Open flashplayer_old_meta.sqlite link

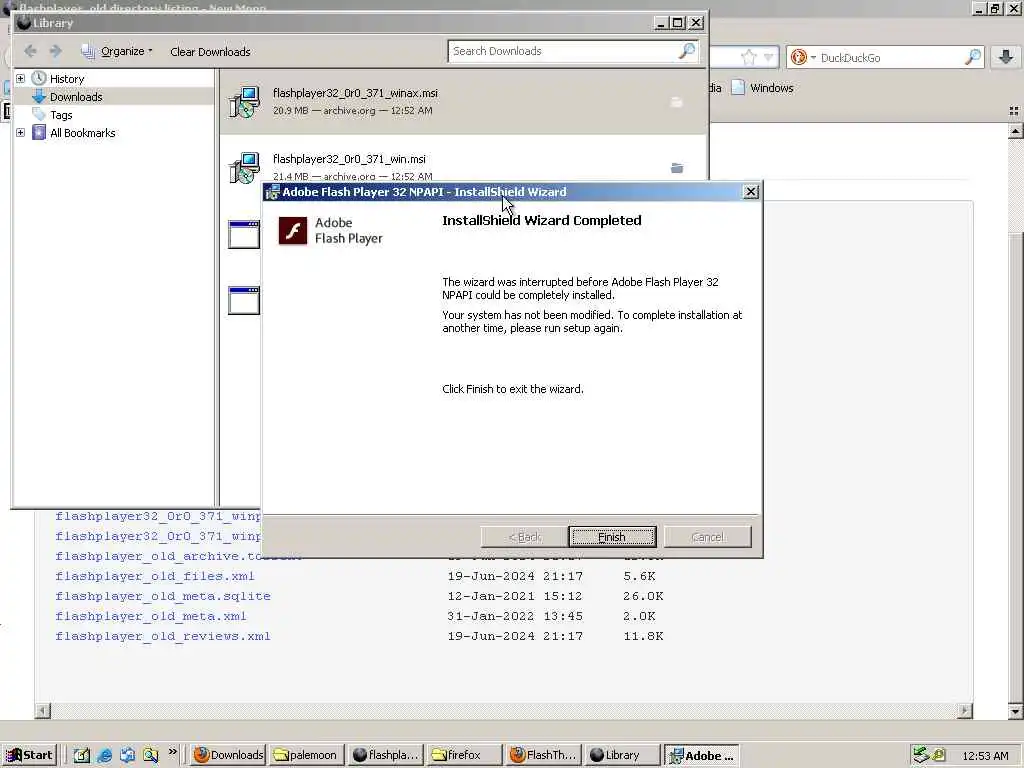click(163, 596)
